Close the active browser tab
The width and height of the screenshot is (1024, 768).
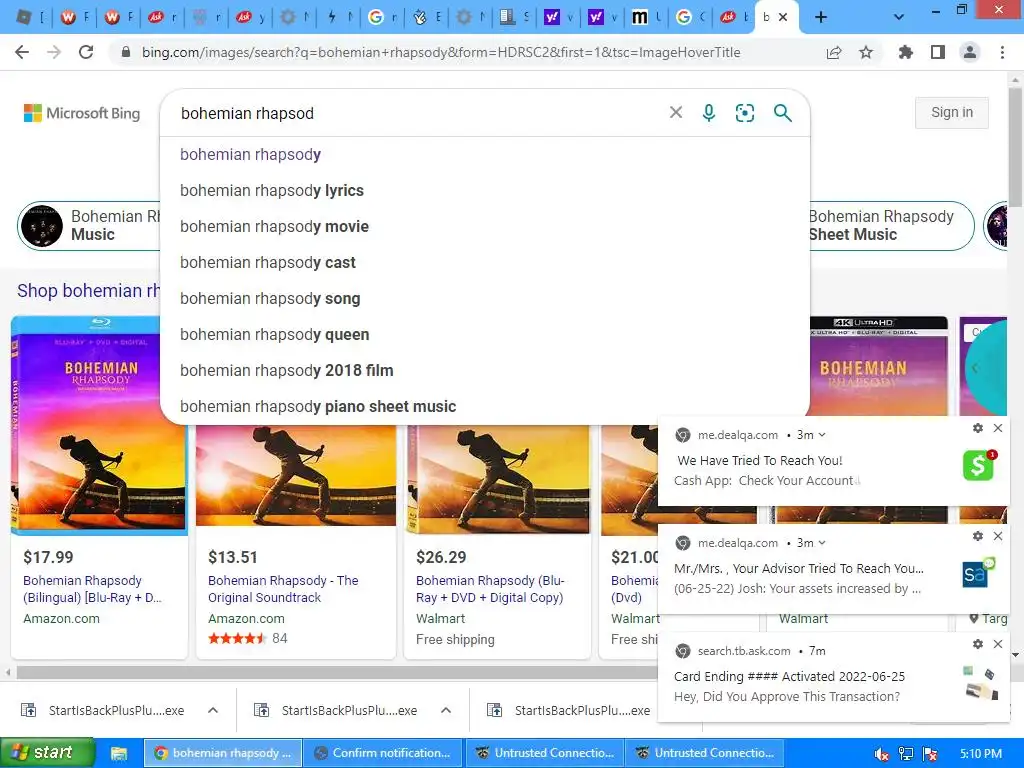point(783,18)
